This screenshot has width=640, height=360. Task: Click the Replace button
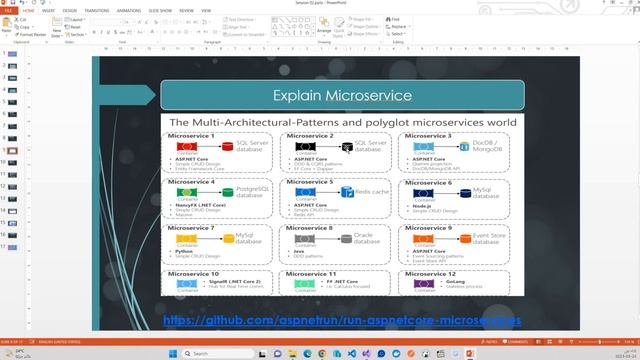click(x=398, y=27)
